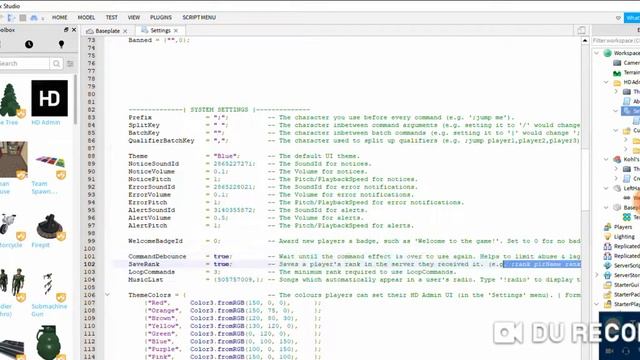Click the script editor scroll-up arrow
The image size is (640, 360).
585,40
